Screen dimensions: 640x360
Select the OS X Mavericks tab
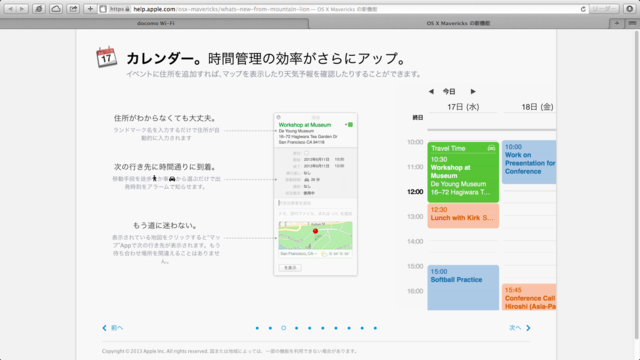point(458,23)
